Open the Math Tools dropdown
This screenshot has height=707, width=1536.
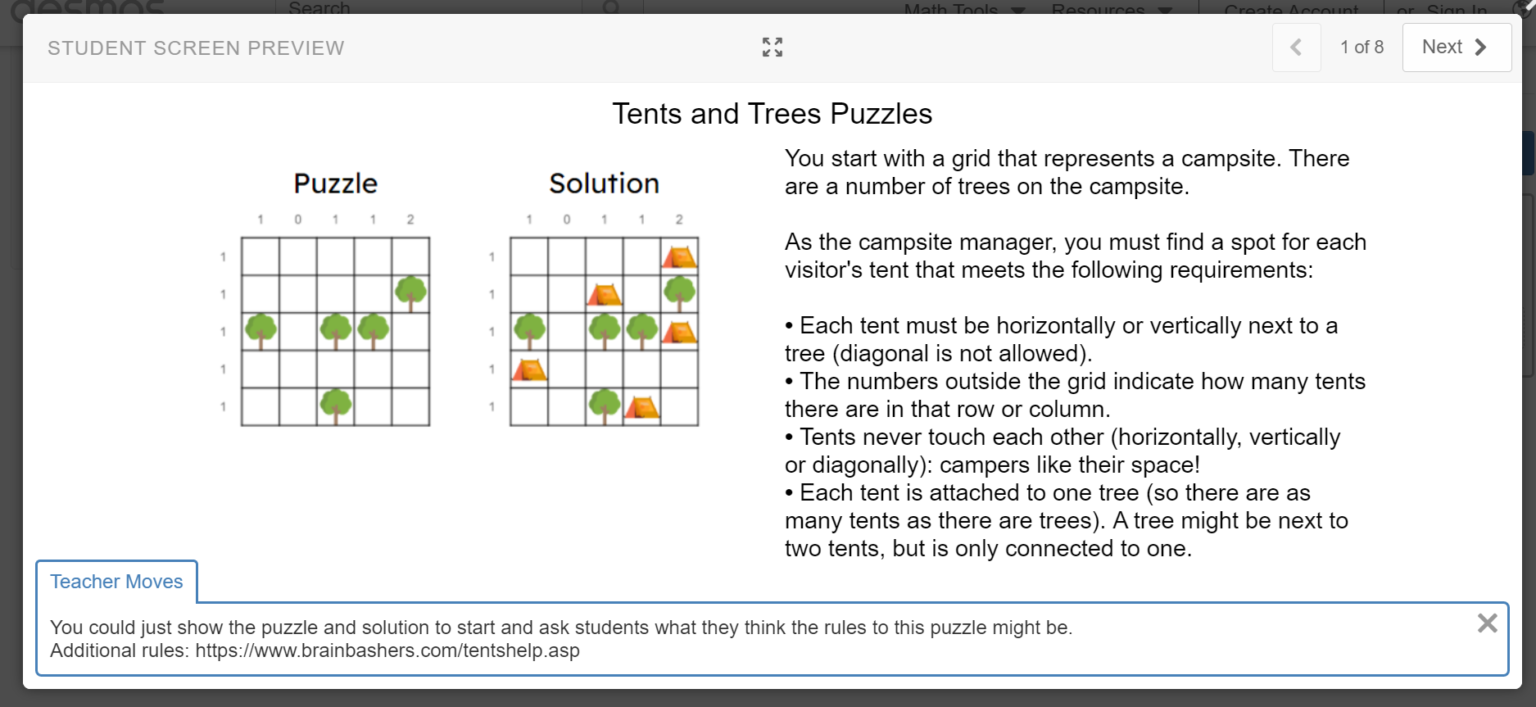click(x=951, y=10)
